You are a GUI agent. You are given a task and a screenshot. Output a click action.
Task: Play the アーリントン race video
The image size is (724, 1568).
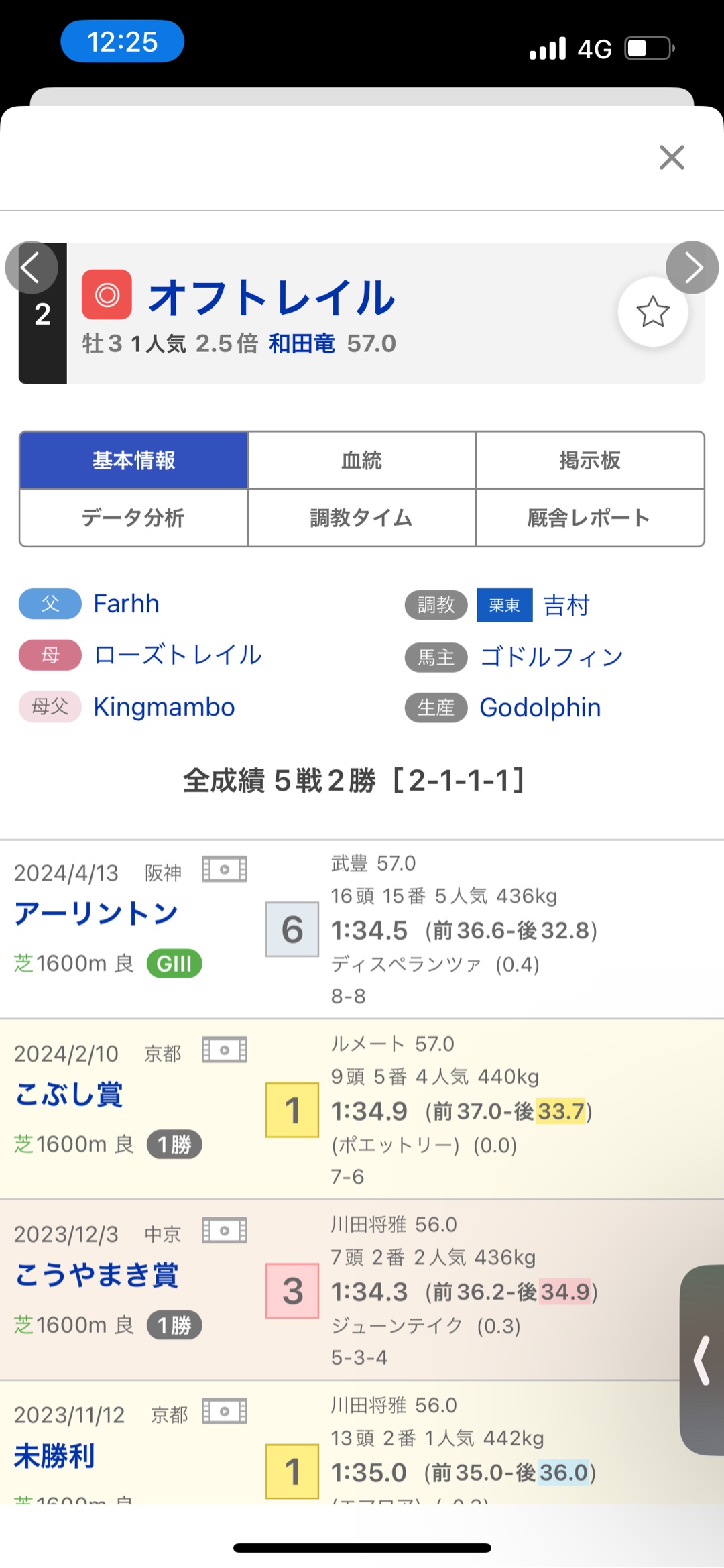click(x=225, y=869)
